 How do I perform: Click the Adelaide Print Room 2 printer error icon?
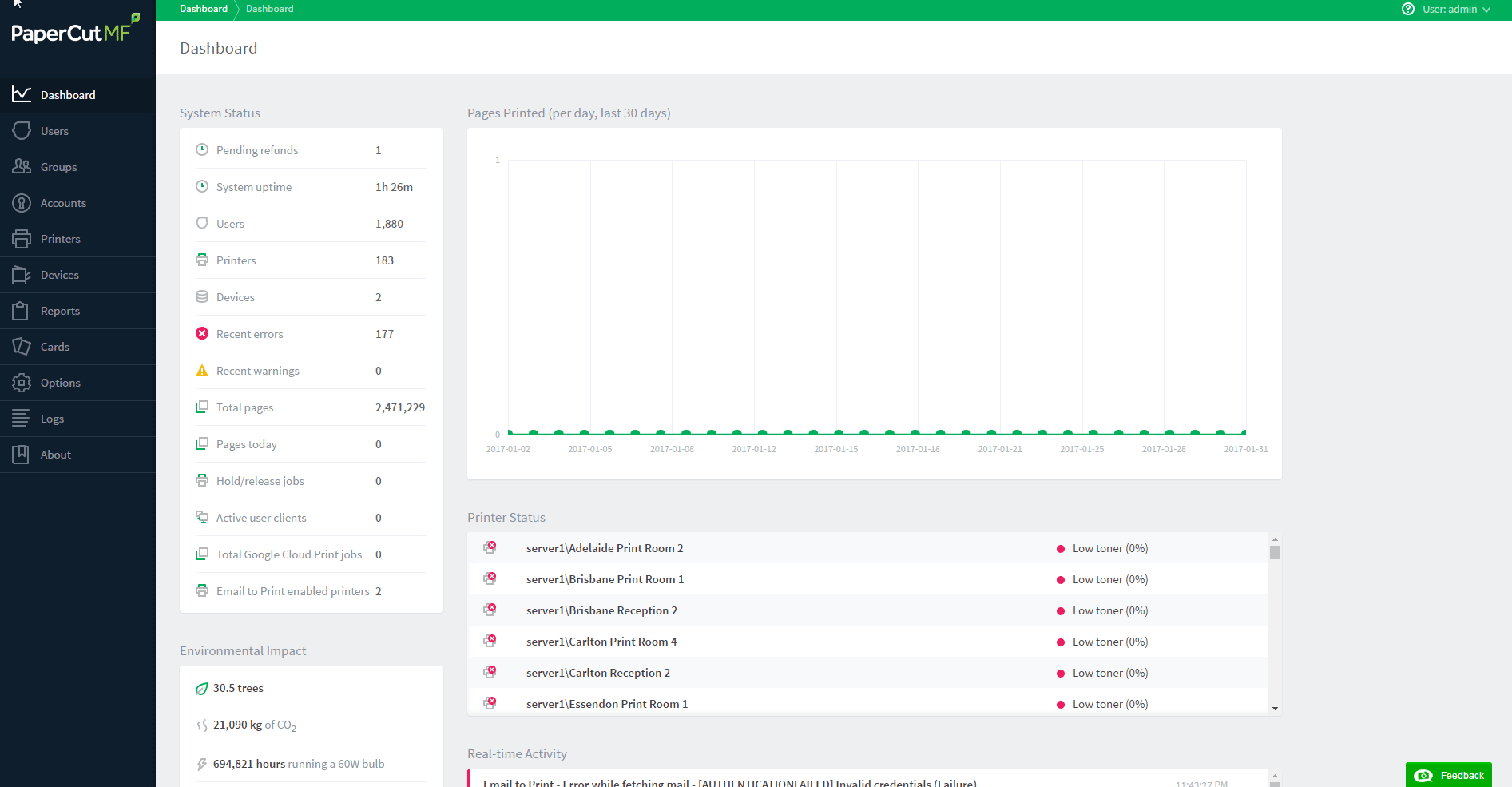490,547
